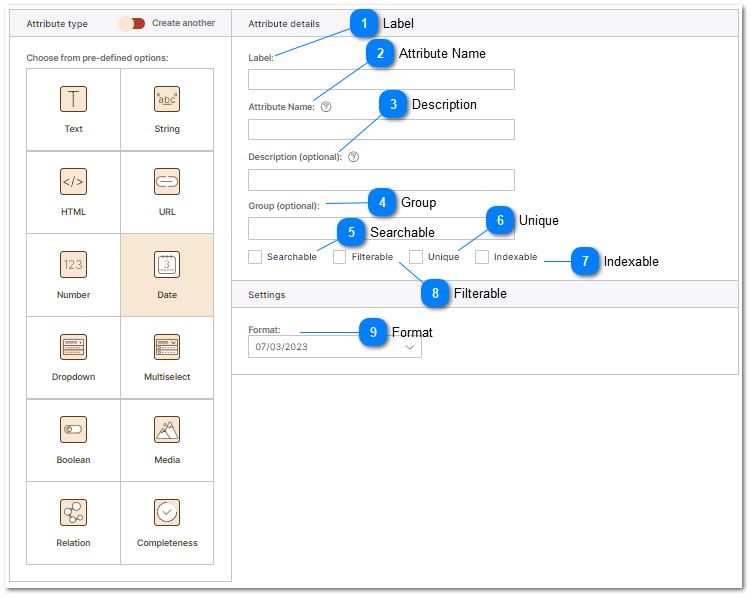Viewport: 751px width, 597px height.
Task: Pick the Completeness attribute type
Action: pyautogui.click(x=167, y=514)
